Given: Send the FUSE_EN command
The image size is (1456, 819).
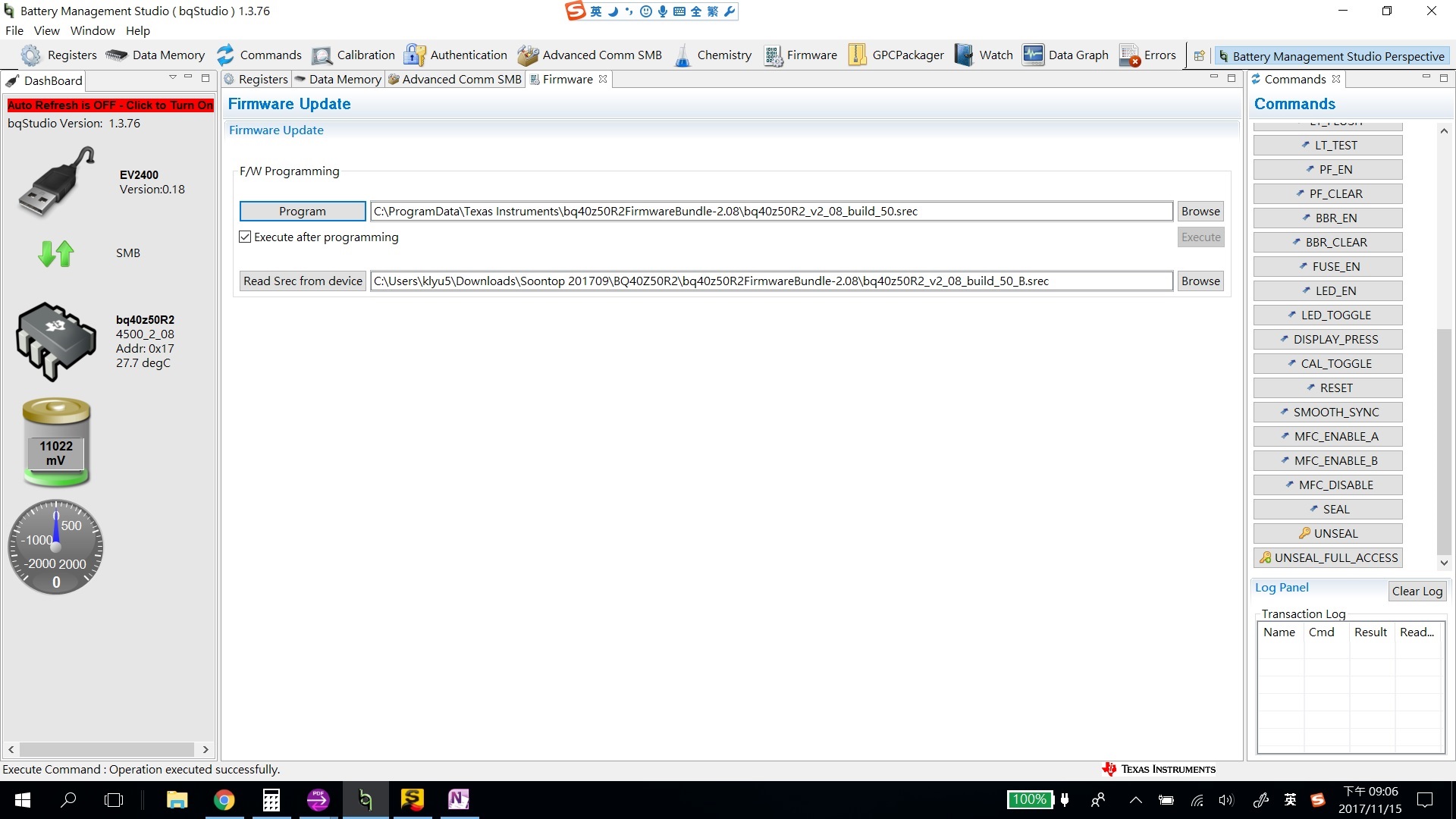Looking at the screenshot, I should tap(1328, 267).
